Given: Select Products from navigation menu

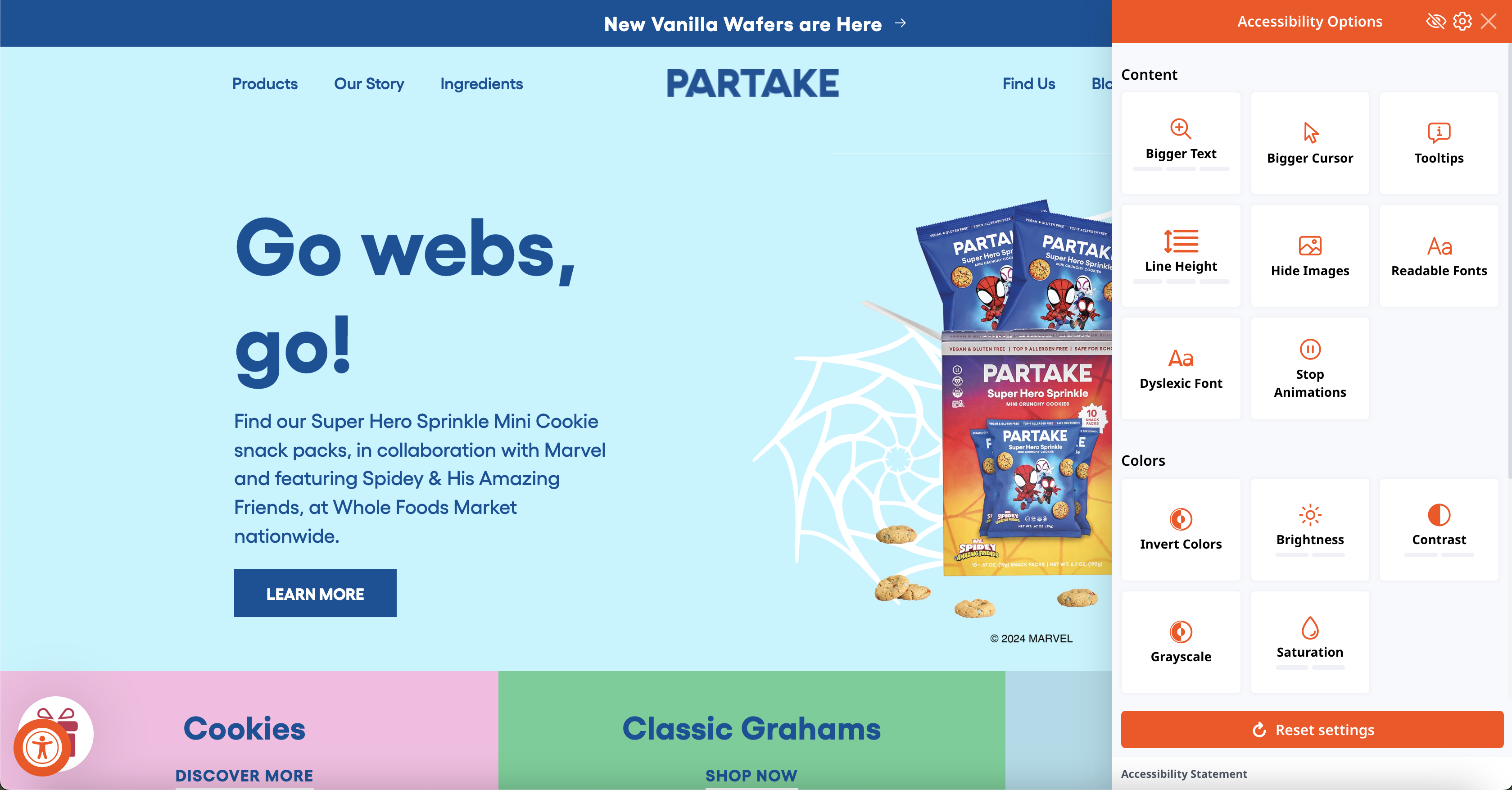Looking at the screenshot, I should (x=264, y=83).
